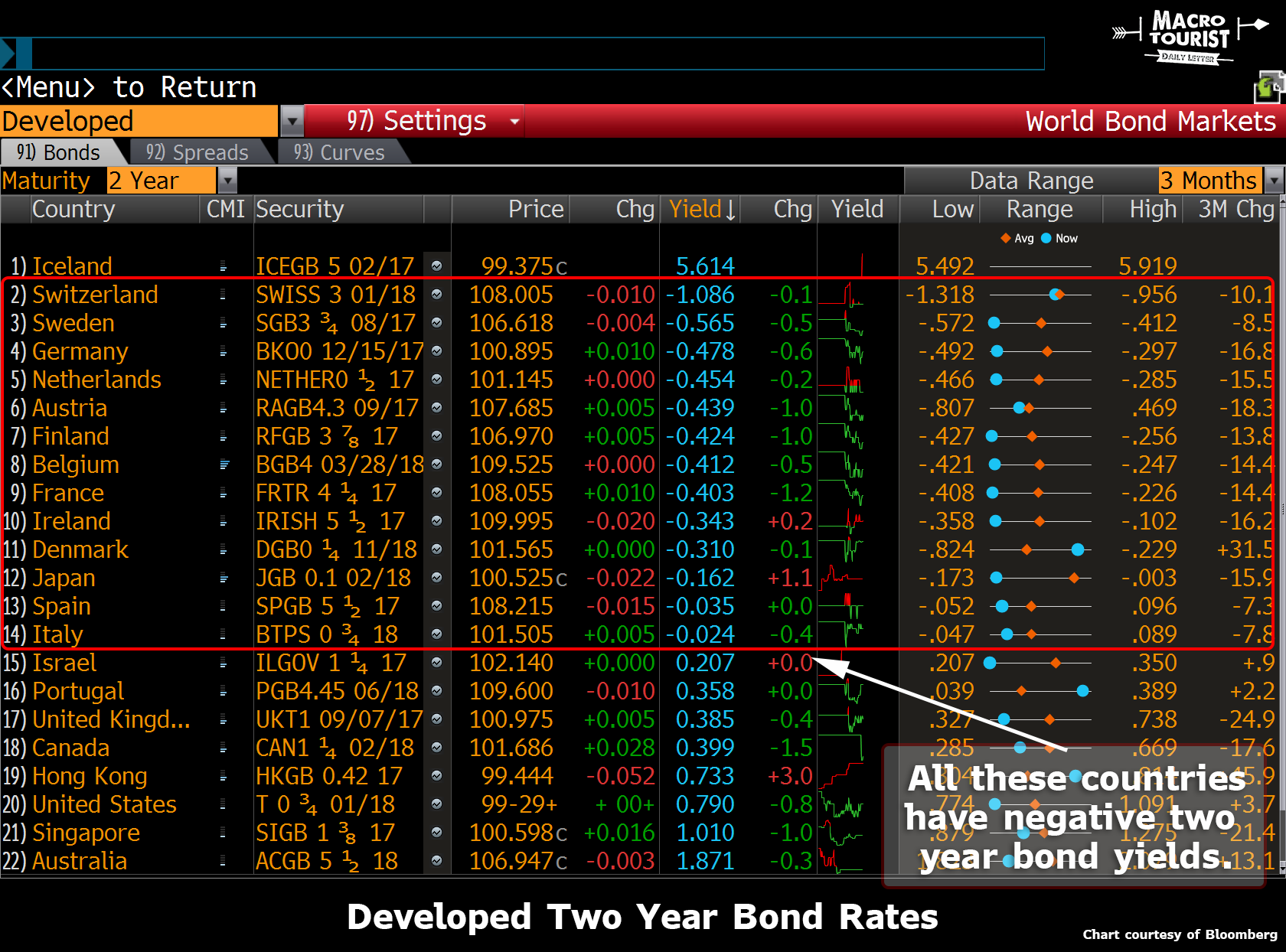Click the round icon beside SWISS 3 01/18
1286x952 pixels.
point(436,295)
